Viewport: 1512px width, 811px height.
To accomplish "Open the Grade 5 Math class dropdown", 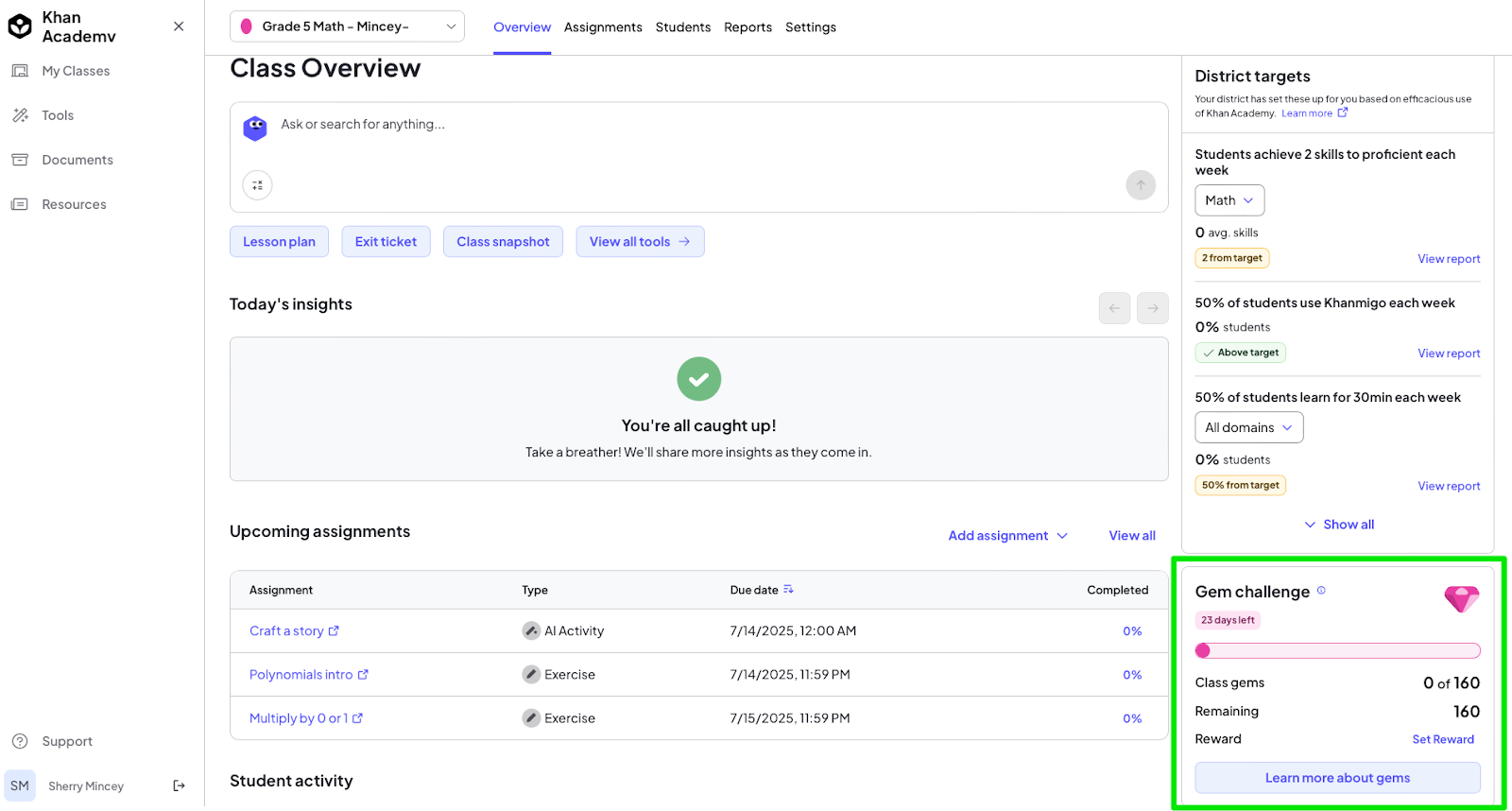I will [347, 26].
